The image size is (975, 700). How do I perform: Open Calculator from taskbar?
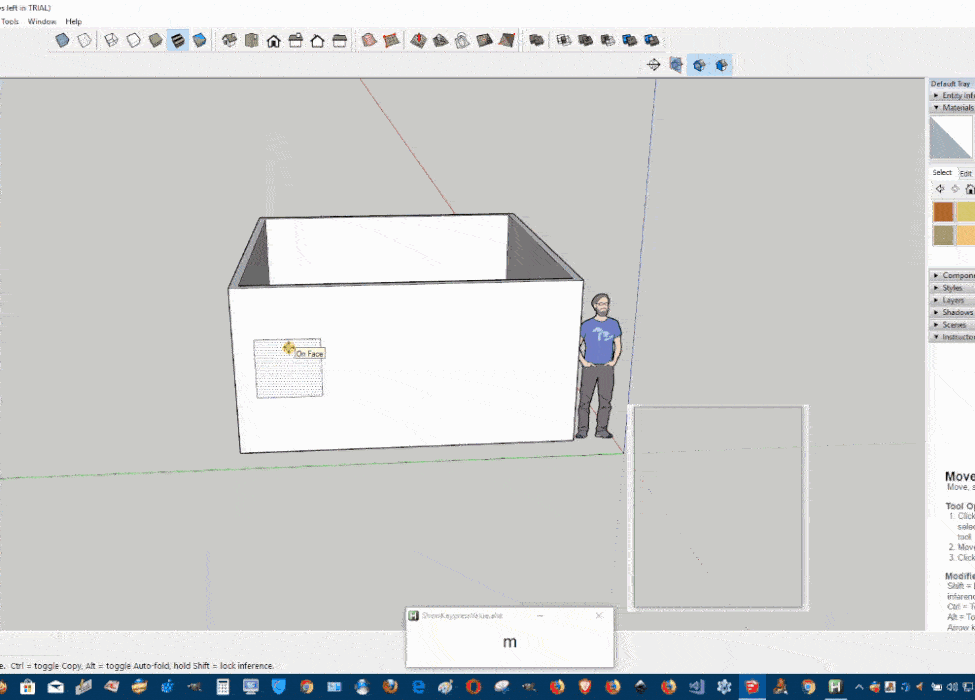pyautogui.click(x=223, y=687)
